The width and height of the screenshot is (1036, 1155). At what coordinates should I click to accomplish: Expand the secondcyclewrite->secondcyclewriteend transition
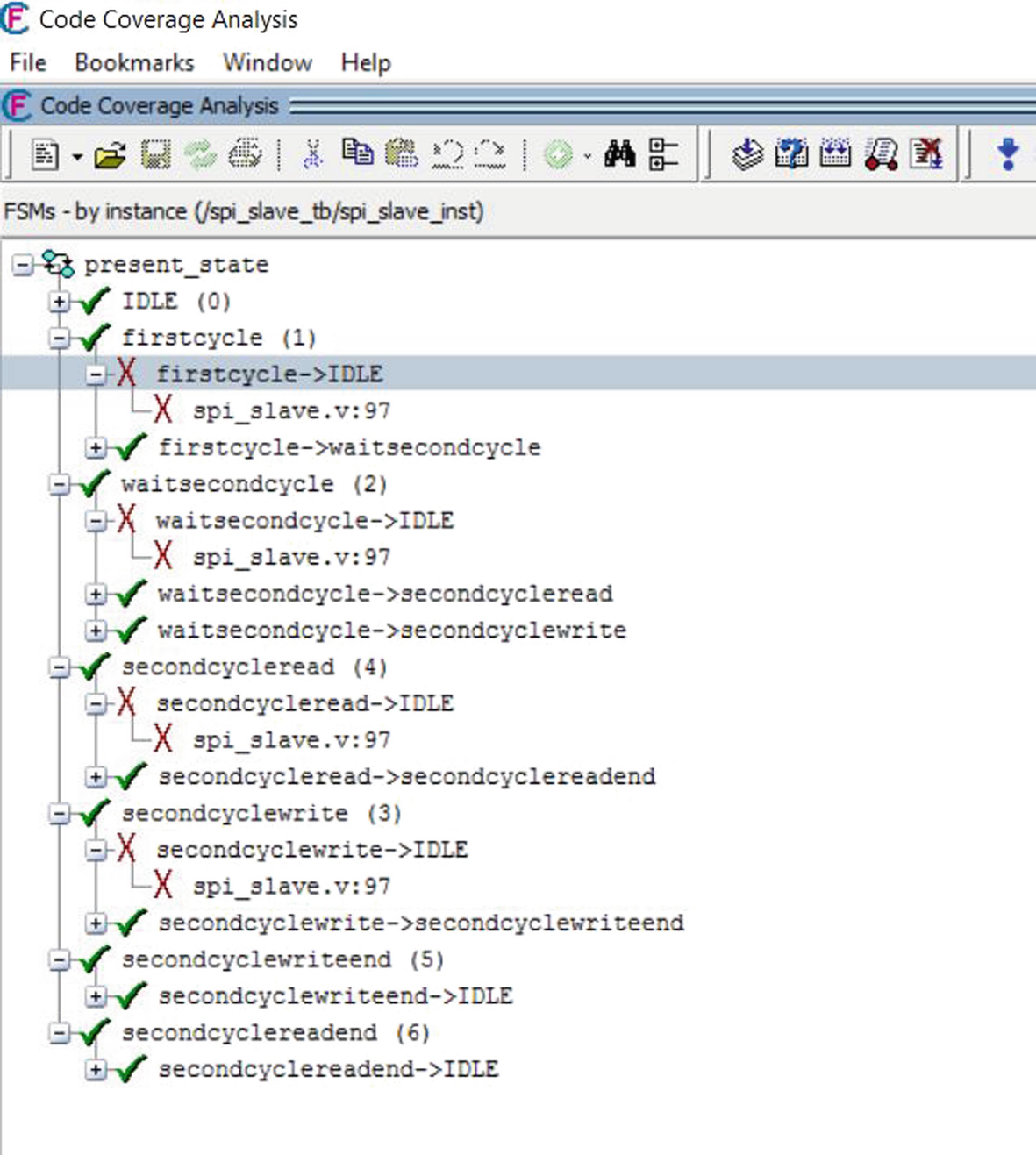pos(96,923)
